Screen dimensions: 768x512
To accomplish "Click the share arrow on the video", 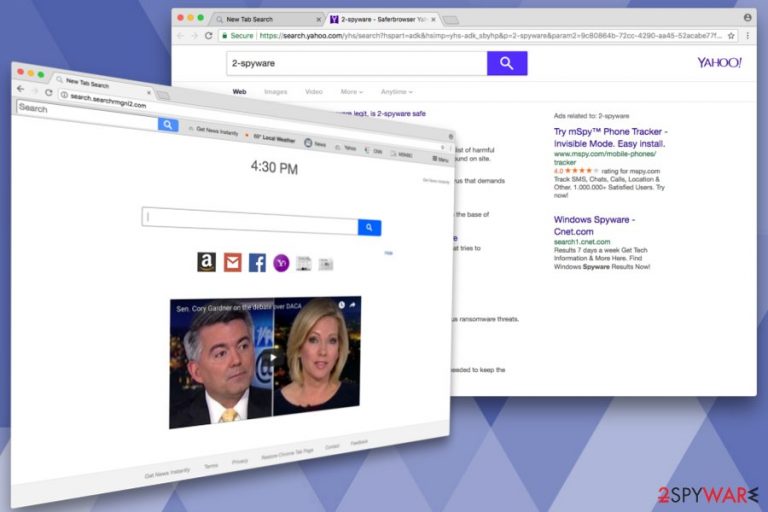I will (x=352, y=304).
